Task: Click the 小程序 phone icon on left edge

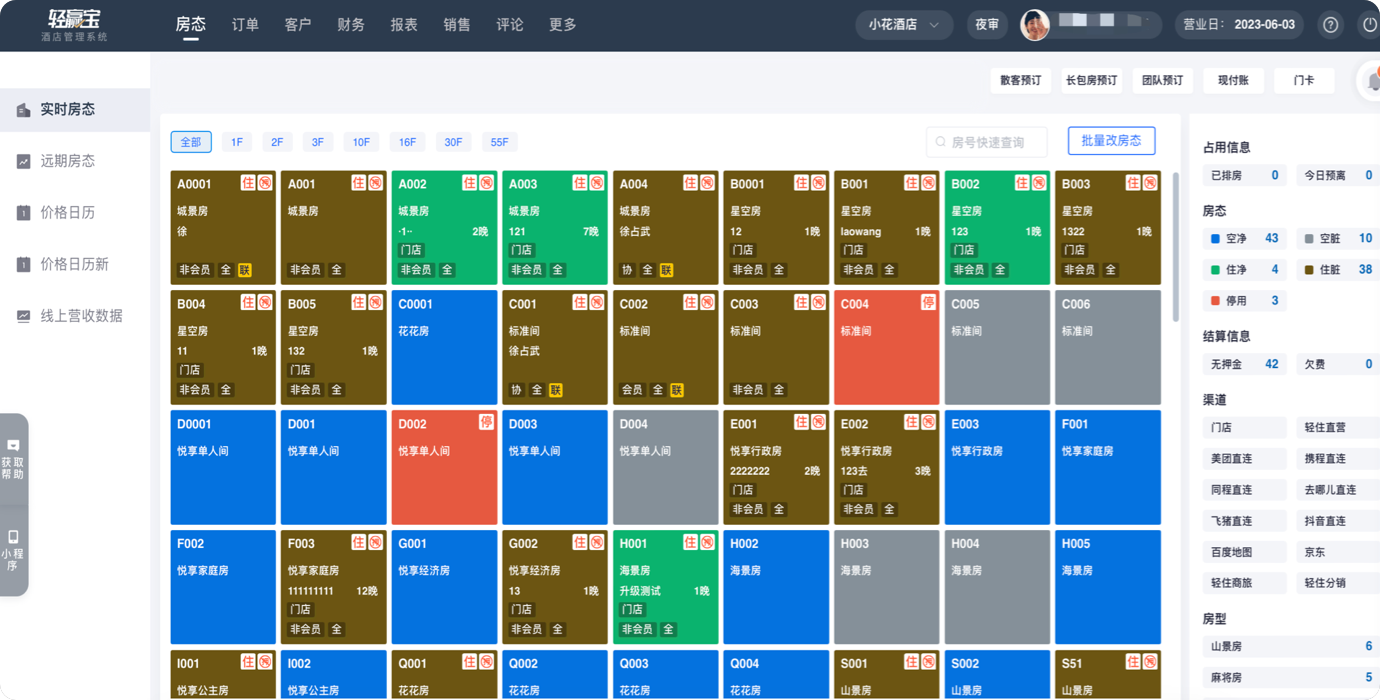Action: coord(13,537)
